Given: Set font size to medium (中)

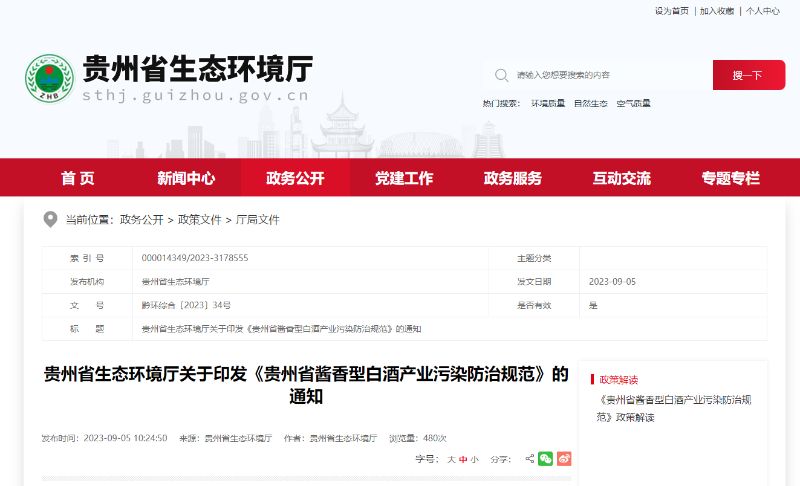Looking at the screenshot, I should [x=463, y=460].
